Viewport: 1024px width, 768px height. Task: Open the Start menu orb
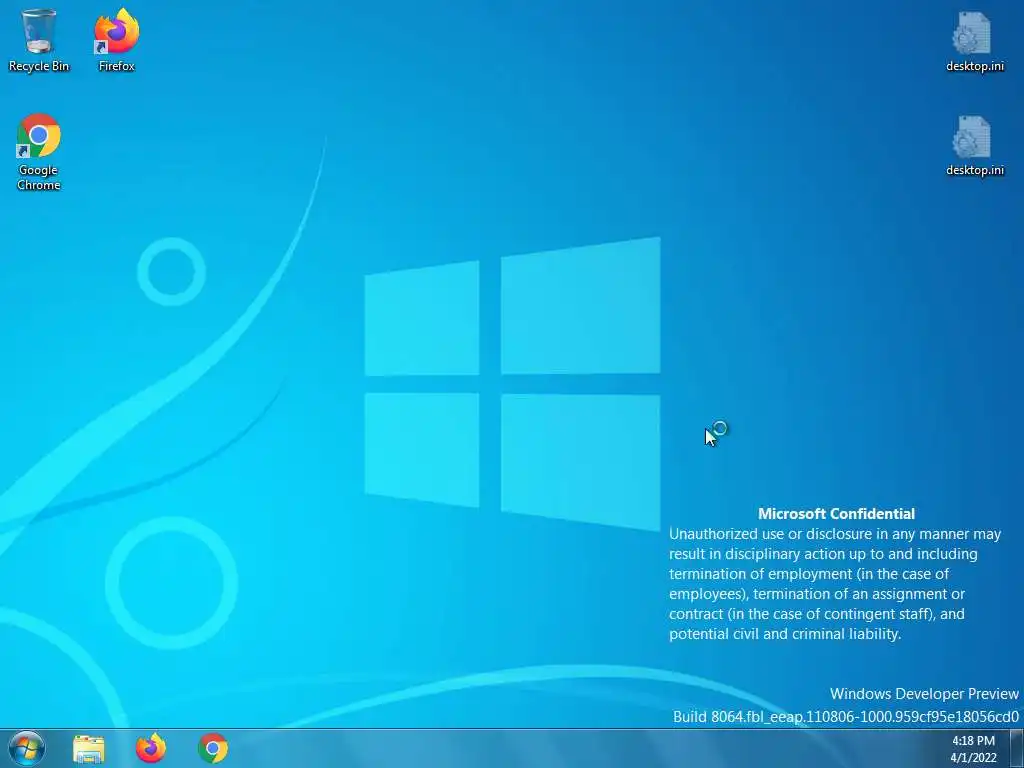pyautogui.click(x=27, y=748)
